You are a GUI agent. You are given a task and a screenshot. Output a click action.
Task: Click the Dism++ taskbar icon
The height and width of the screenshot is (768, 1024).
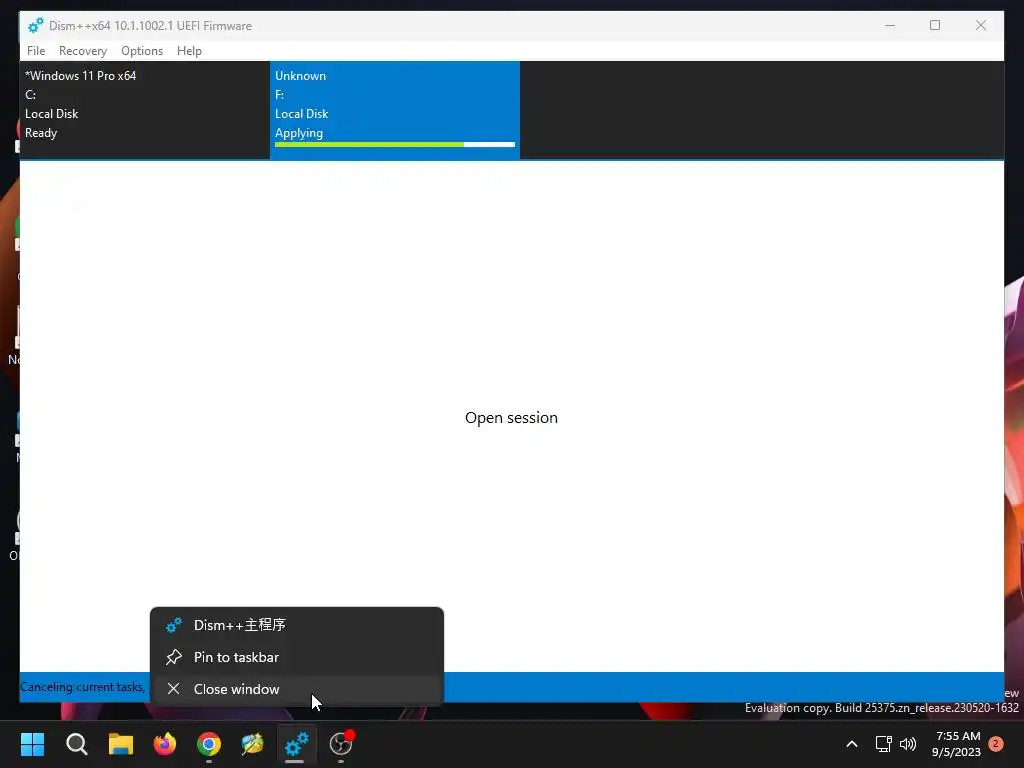pos(296,744)
